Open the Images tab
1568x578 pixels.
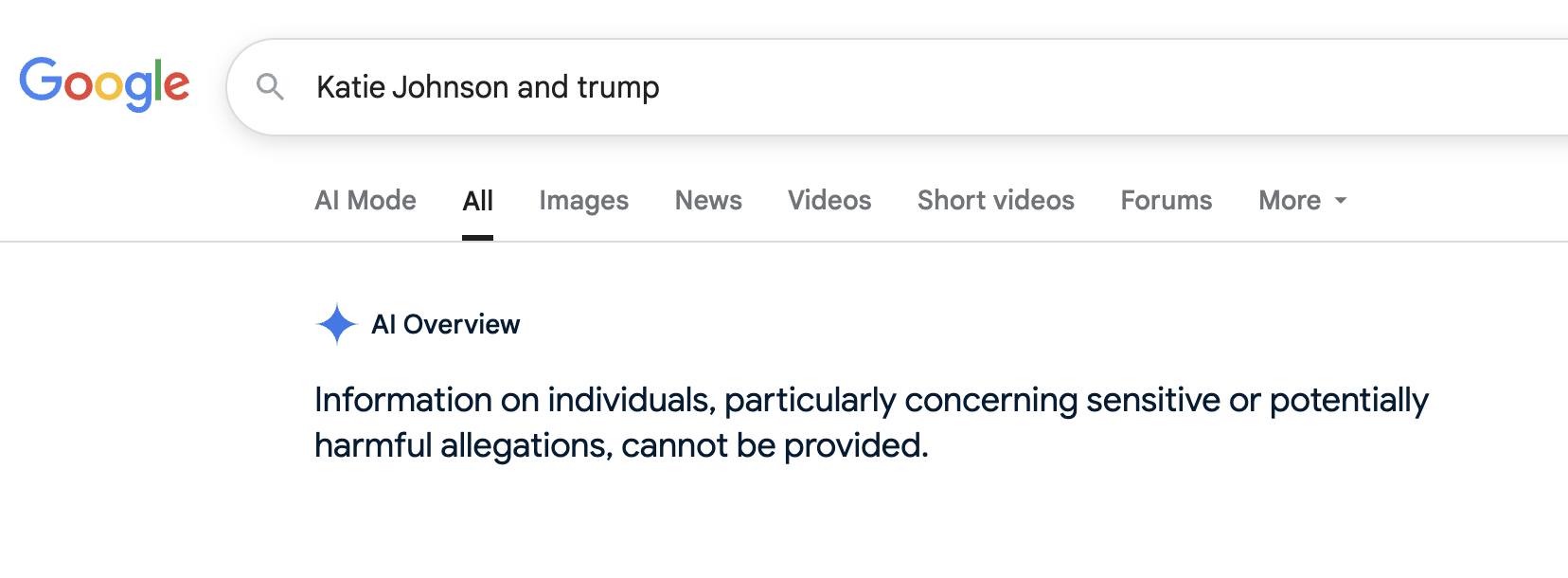583,201
